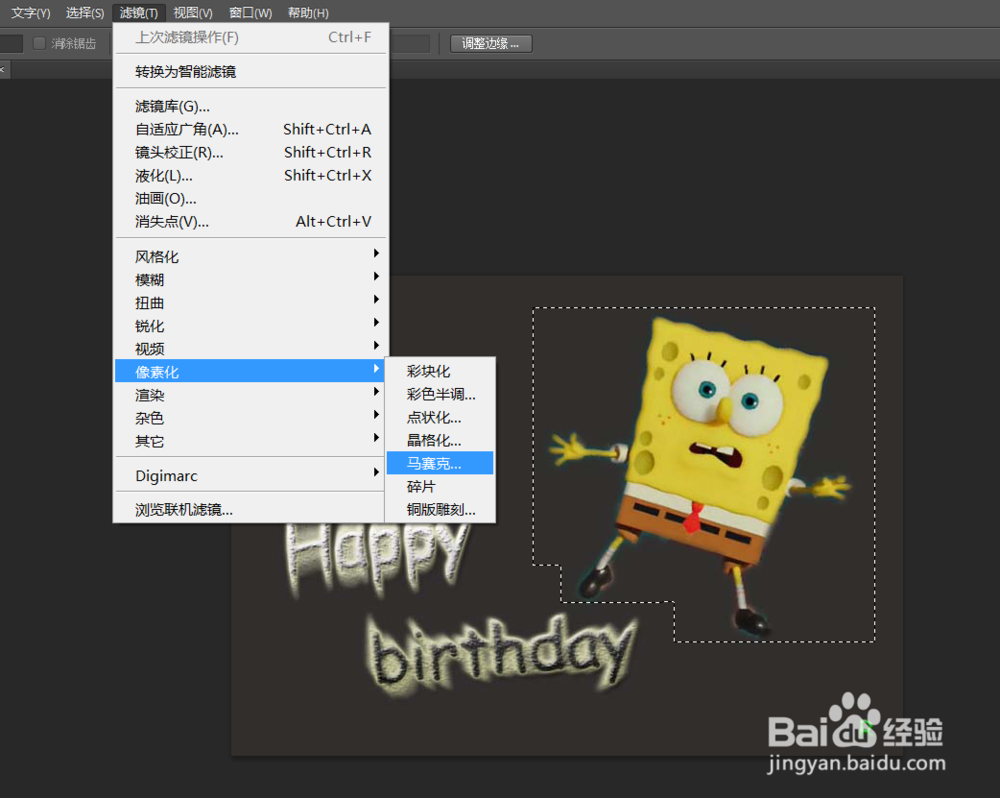Expand the 杂色 submenu
This screenshot has height=798, width=1000.
[x=251, y=418]
